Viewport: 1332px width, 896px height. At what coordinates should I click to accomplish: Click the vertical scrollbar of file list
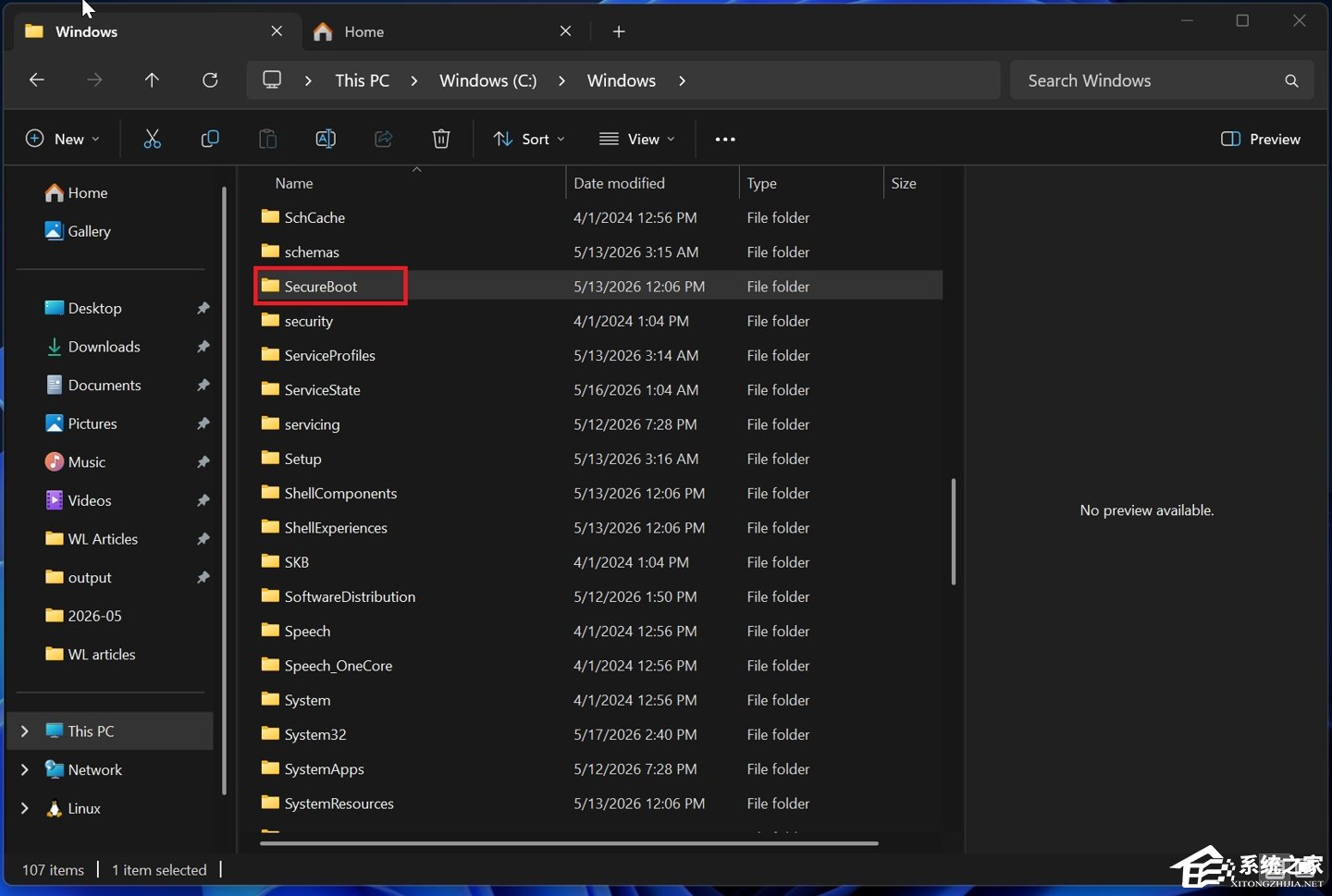(x=953, y=532)
